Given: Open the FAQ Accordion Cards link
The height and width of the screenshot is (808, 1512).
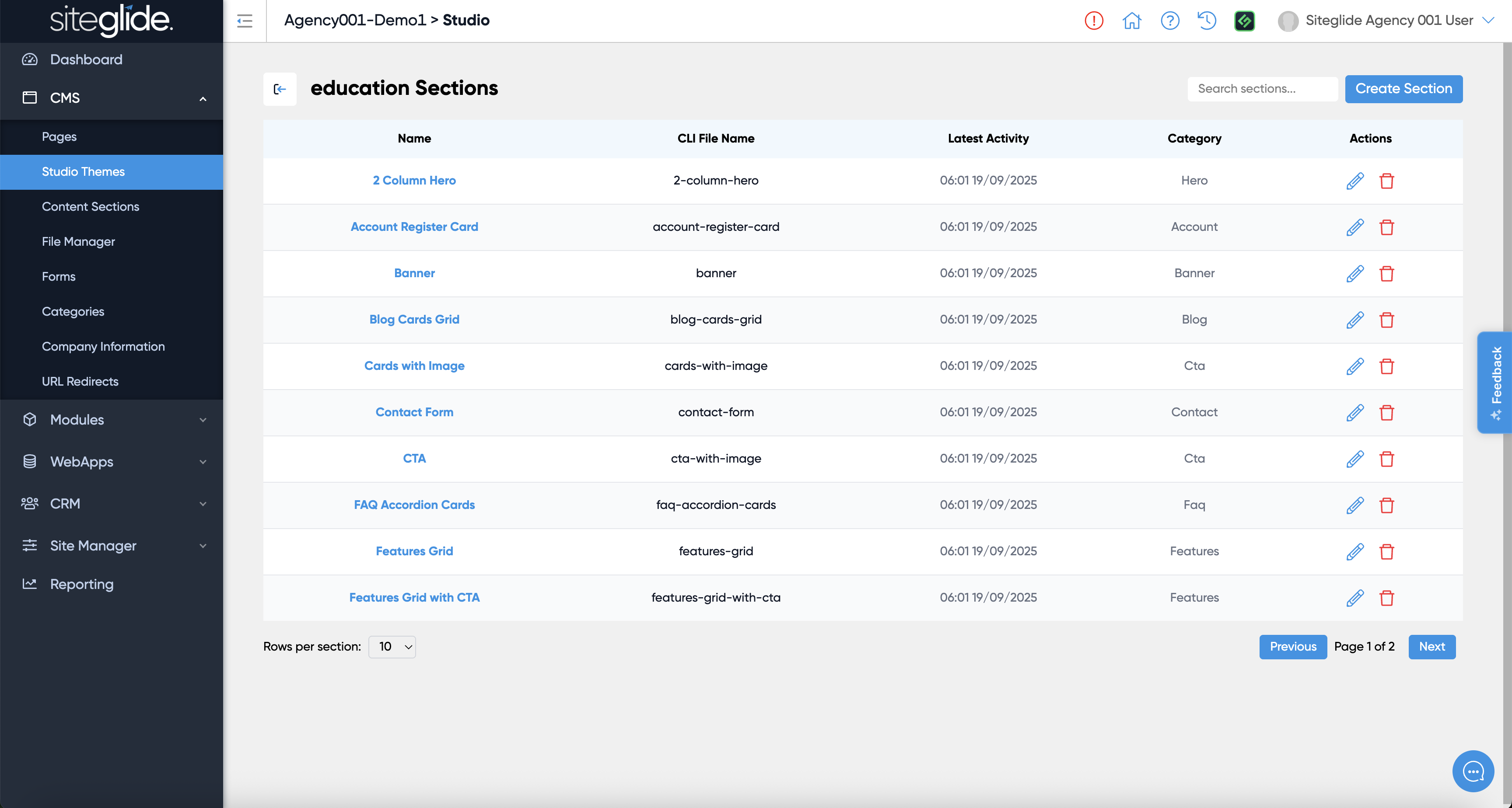Looking at the screenshot, I should click(x=414, y=505).
